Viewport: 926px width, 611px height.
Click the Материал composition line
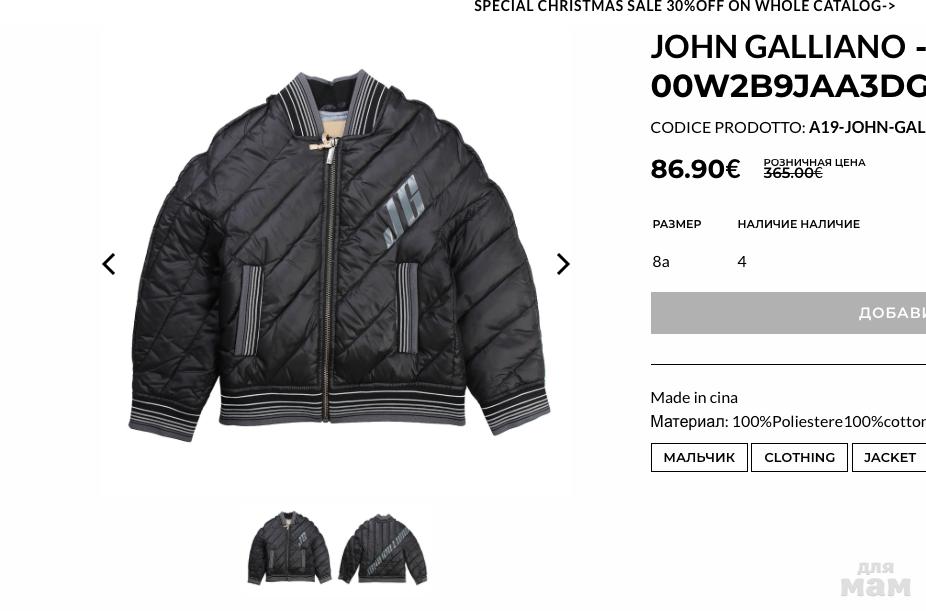(788, 422)
